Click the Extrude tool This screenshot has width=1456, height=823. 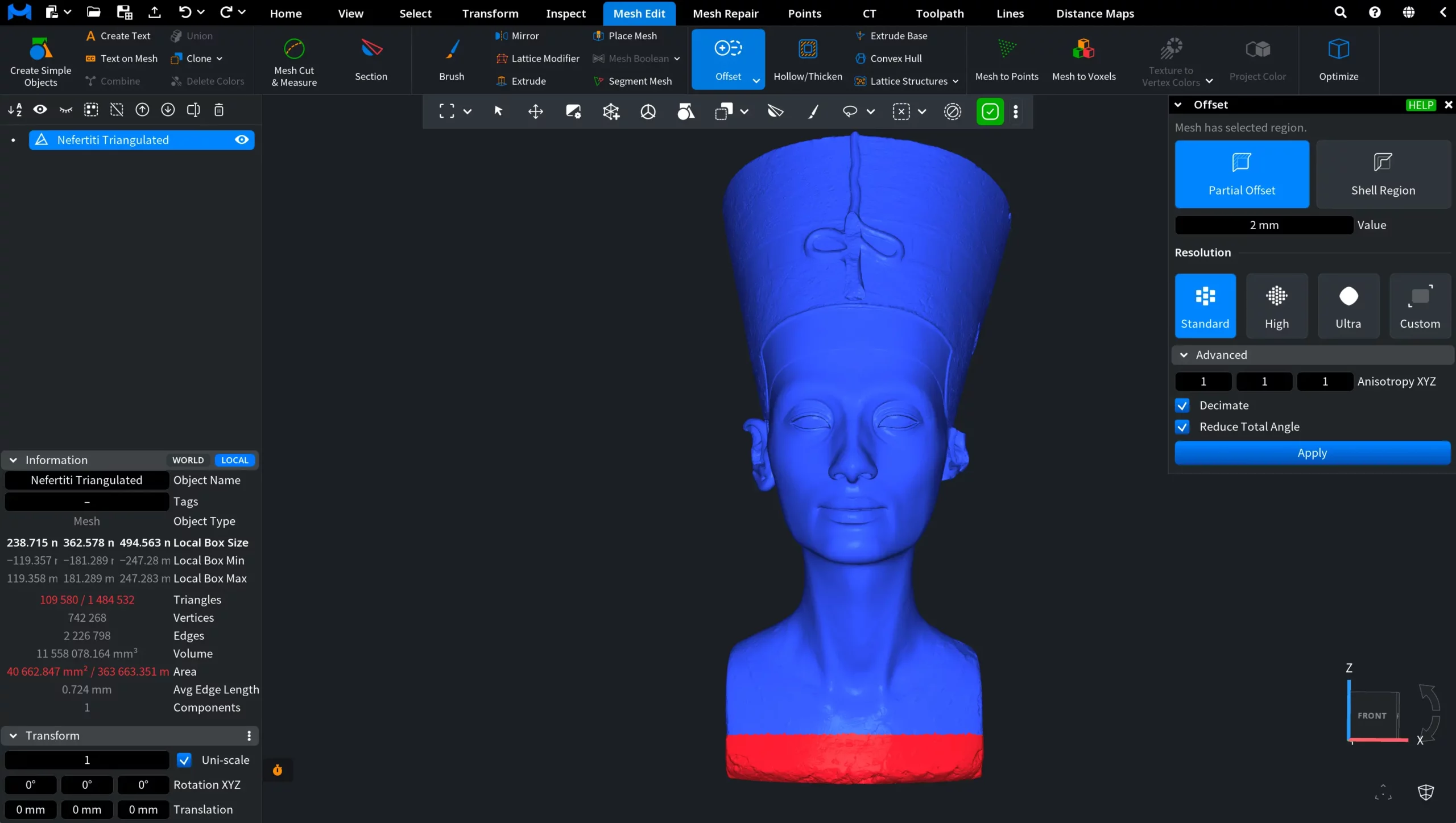(x=521, y=81)
